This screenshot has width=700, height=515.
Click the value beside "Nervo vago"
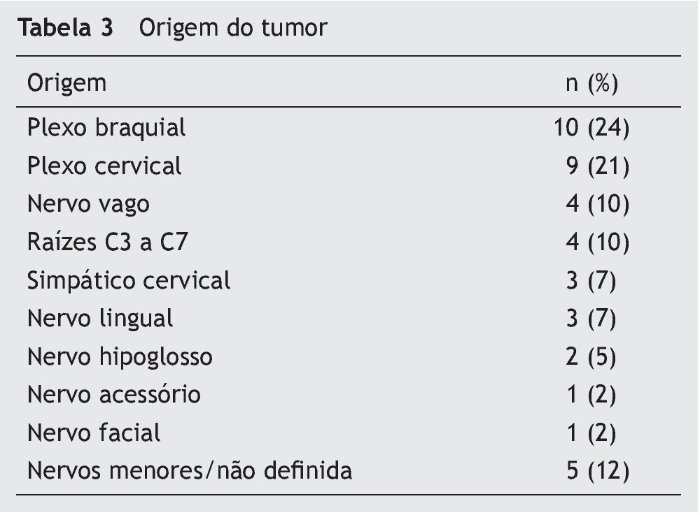point(596,204)
